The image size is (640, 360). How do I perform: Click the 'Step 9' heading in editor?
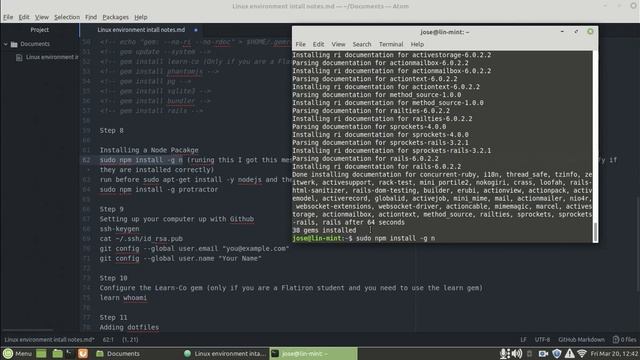[111, 209]
